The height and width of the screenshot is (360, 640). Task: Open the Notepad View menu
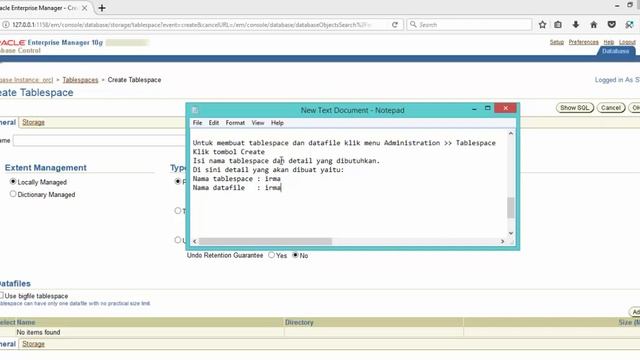[x=258, y=122]
